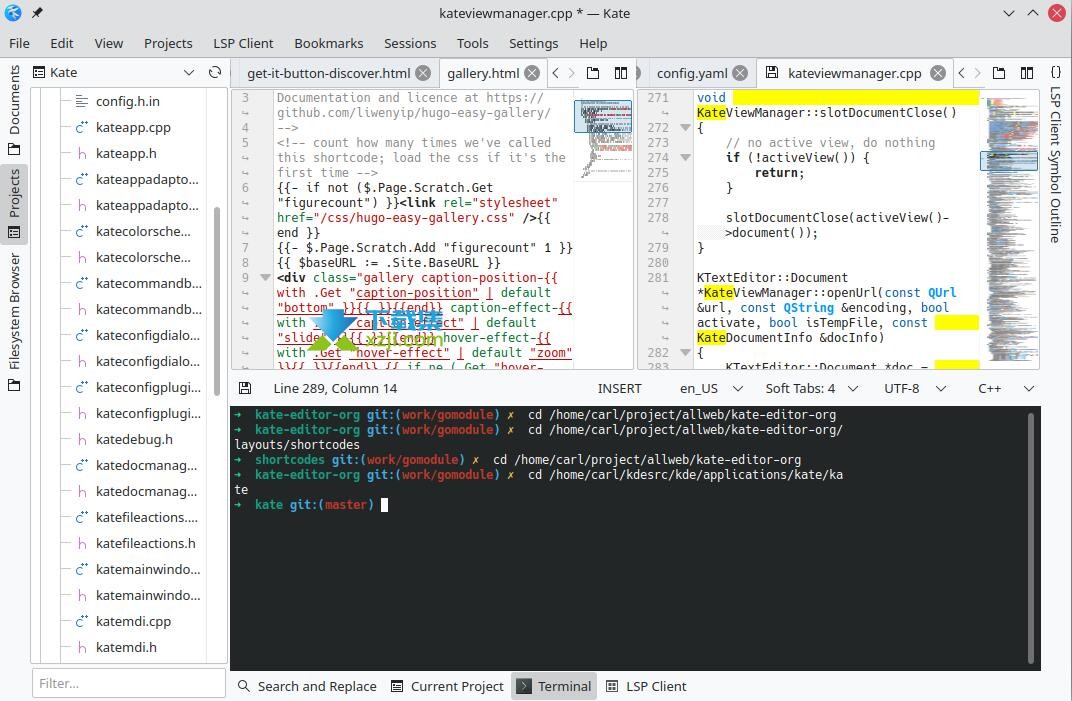Create new document beside gallery.html tab
Image resolution: width=1072 pixels, height=701 pixels.
(x=593, y=73)
